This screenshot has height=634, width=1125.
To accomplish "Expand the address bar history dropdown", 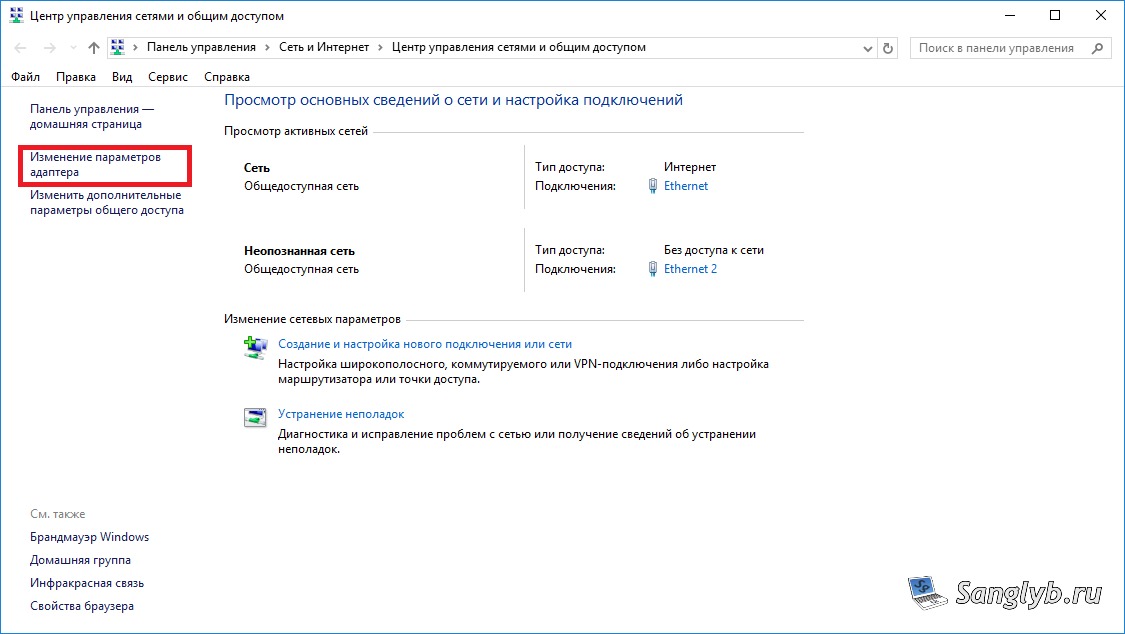I will (867, 48).
